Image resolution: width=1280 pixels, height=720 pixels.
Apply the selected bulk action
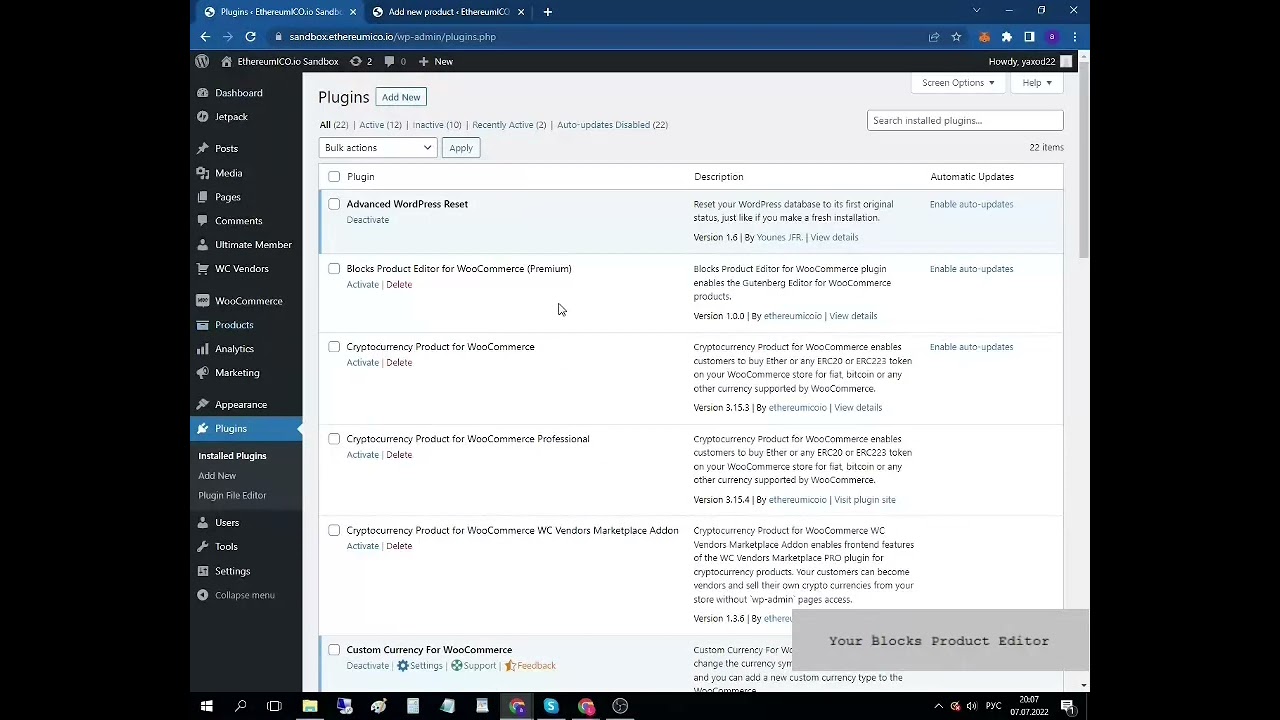tap(461, 148)
